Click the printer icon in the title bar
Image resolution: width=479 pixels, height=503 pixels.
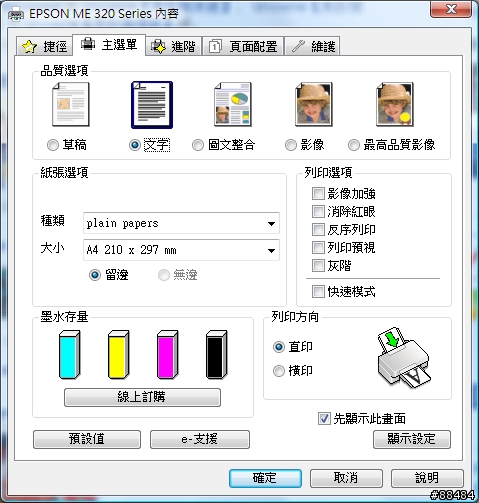pos(16,14)
